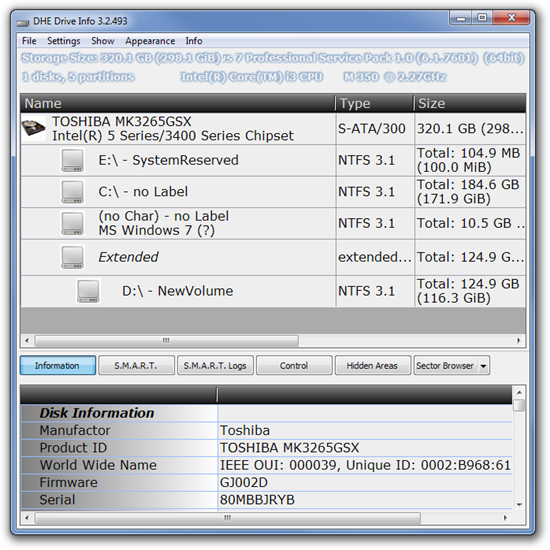This screenshot has height=550, width=550.
Task: Open the File menu
Action: pyautogui.click(x=29, y=41)
